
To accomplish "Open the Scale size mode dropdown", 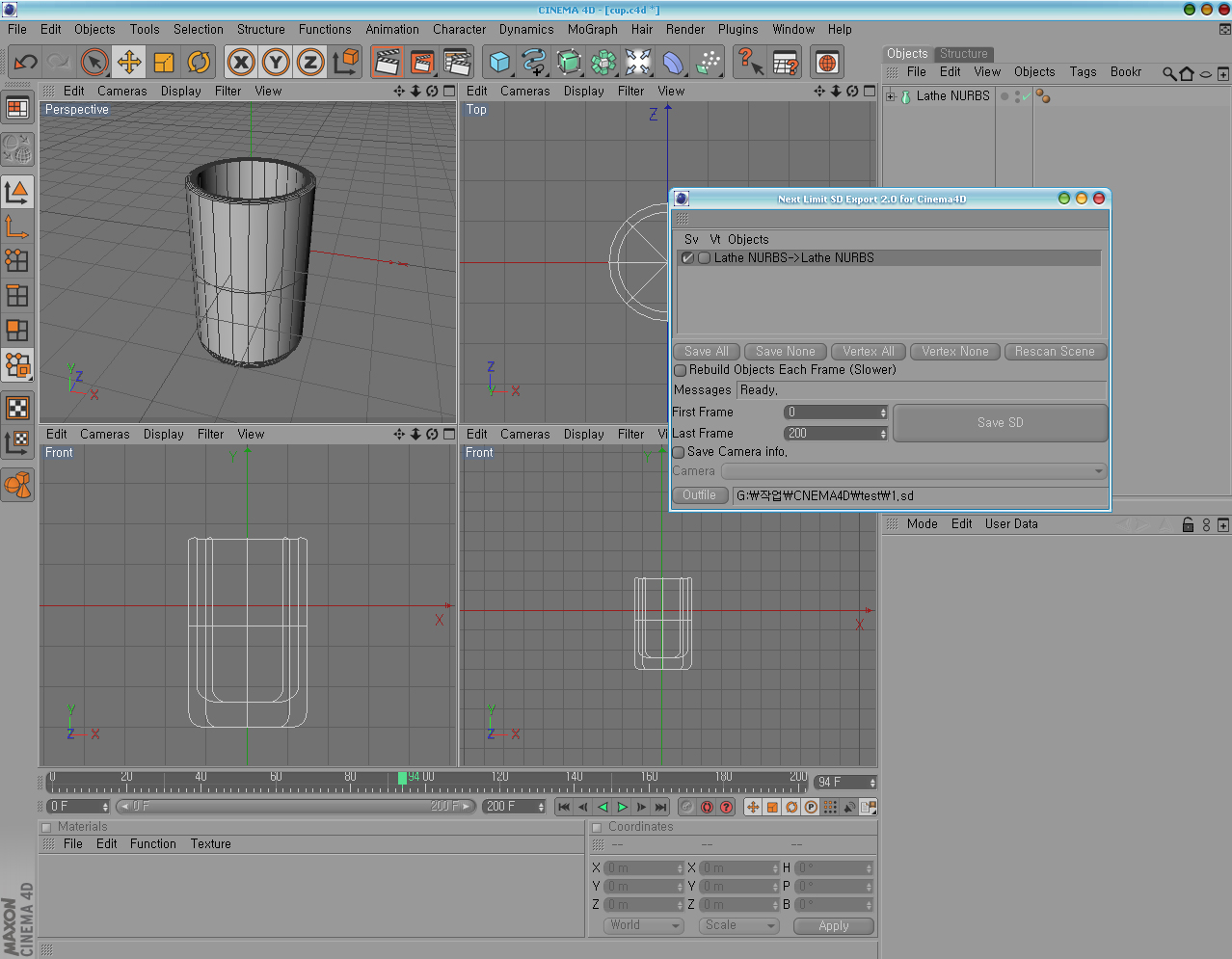I will pos(739,925).
